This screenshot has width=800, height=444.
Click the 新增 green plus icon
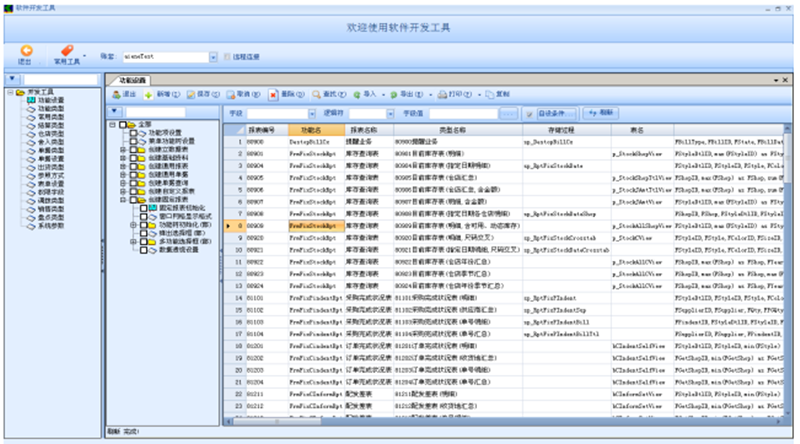pyautogui.click(x=147, y=94)
